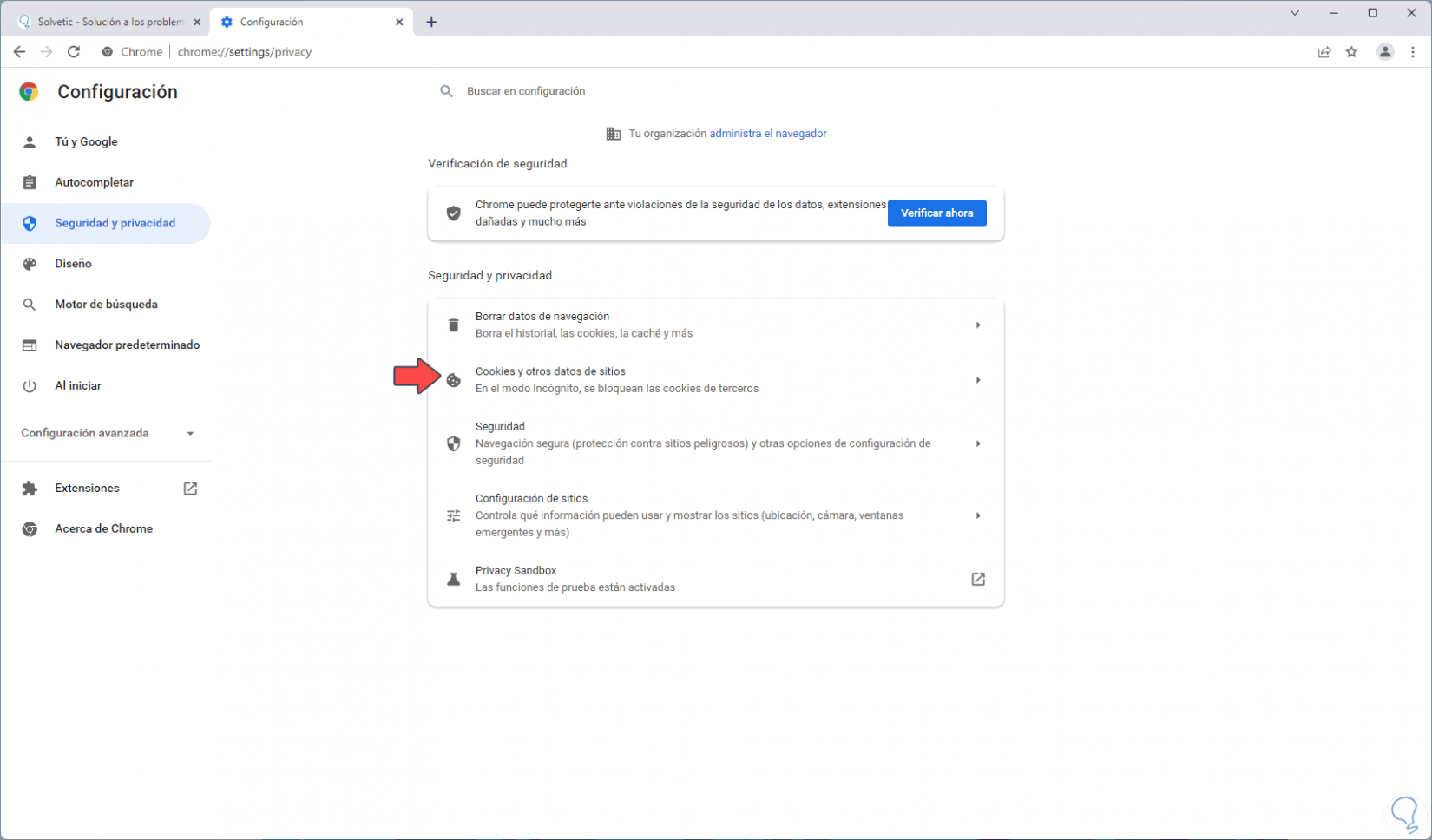Open the tab search chevron
Screen dimensions: 1432x840
[x=1295, y=13]
